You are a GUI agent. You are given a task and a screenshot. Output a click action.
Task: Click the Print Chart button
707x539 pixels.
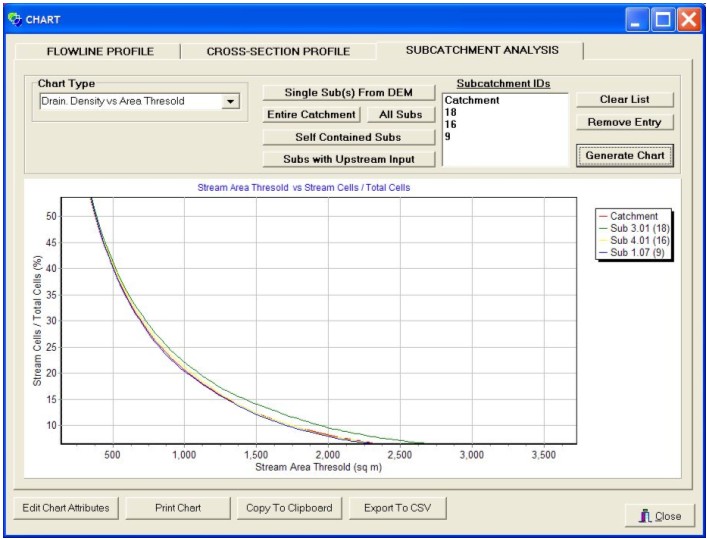pos(178,508)
